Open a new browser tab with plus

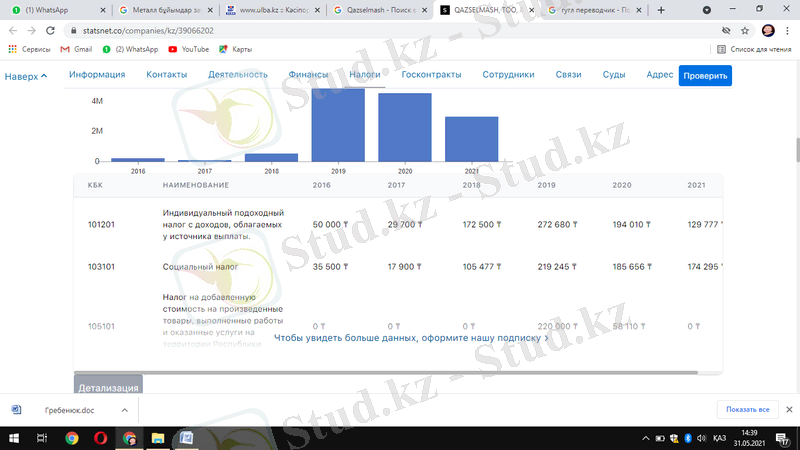661,10
